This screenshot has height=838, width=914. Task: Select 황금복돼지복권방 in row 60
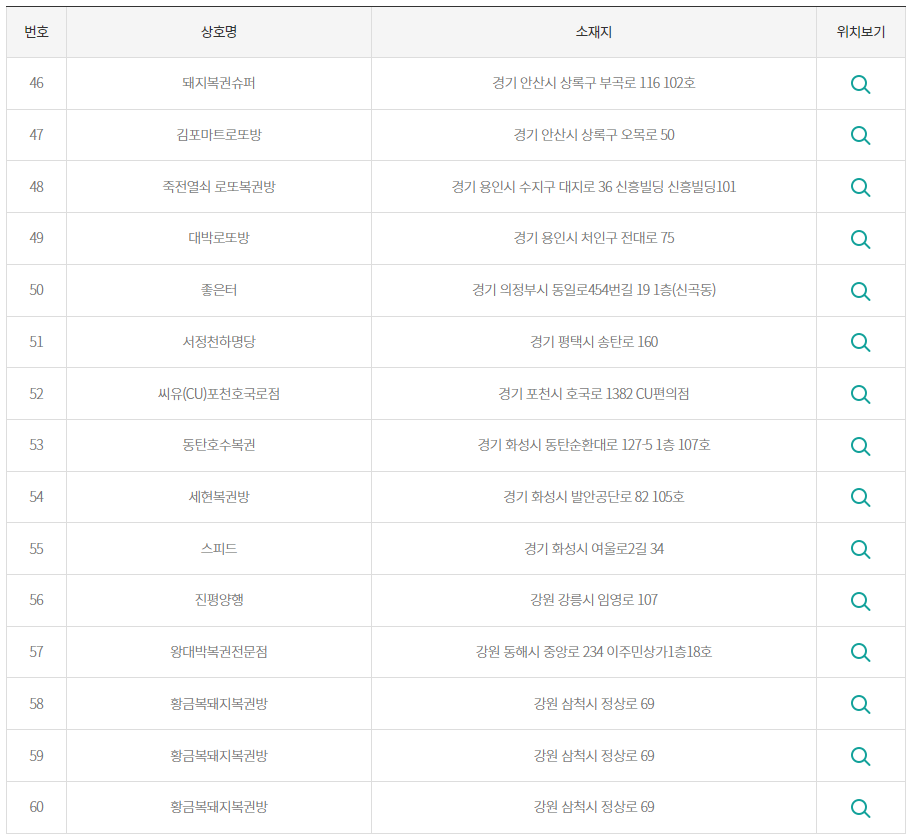coord(219,807)
